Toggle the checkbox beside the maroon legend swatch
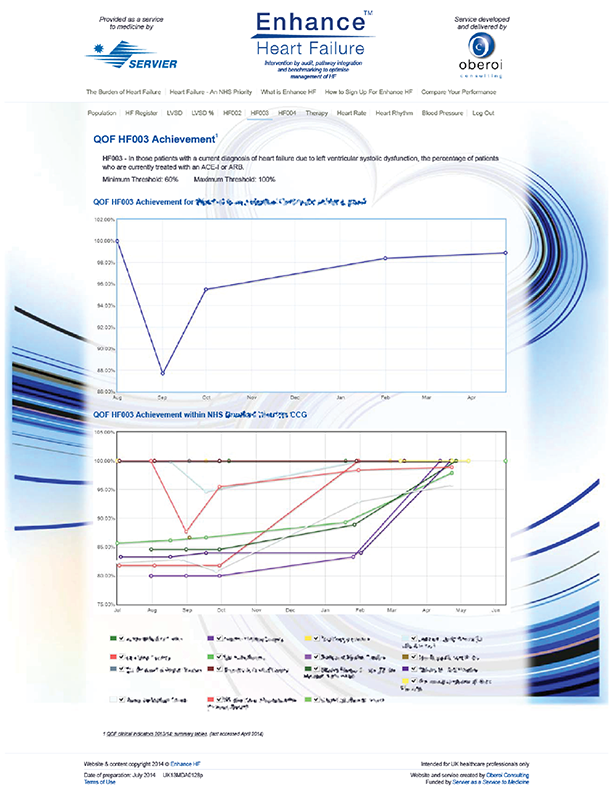Image resolution: width=613 pixels, height=800 pixels. tap(219, 668)
